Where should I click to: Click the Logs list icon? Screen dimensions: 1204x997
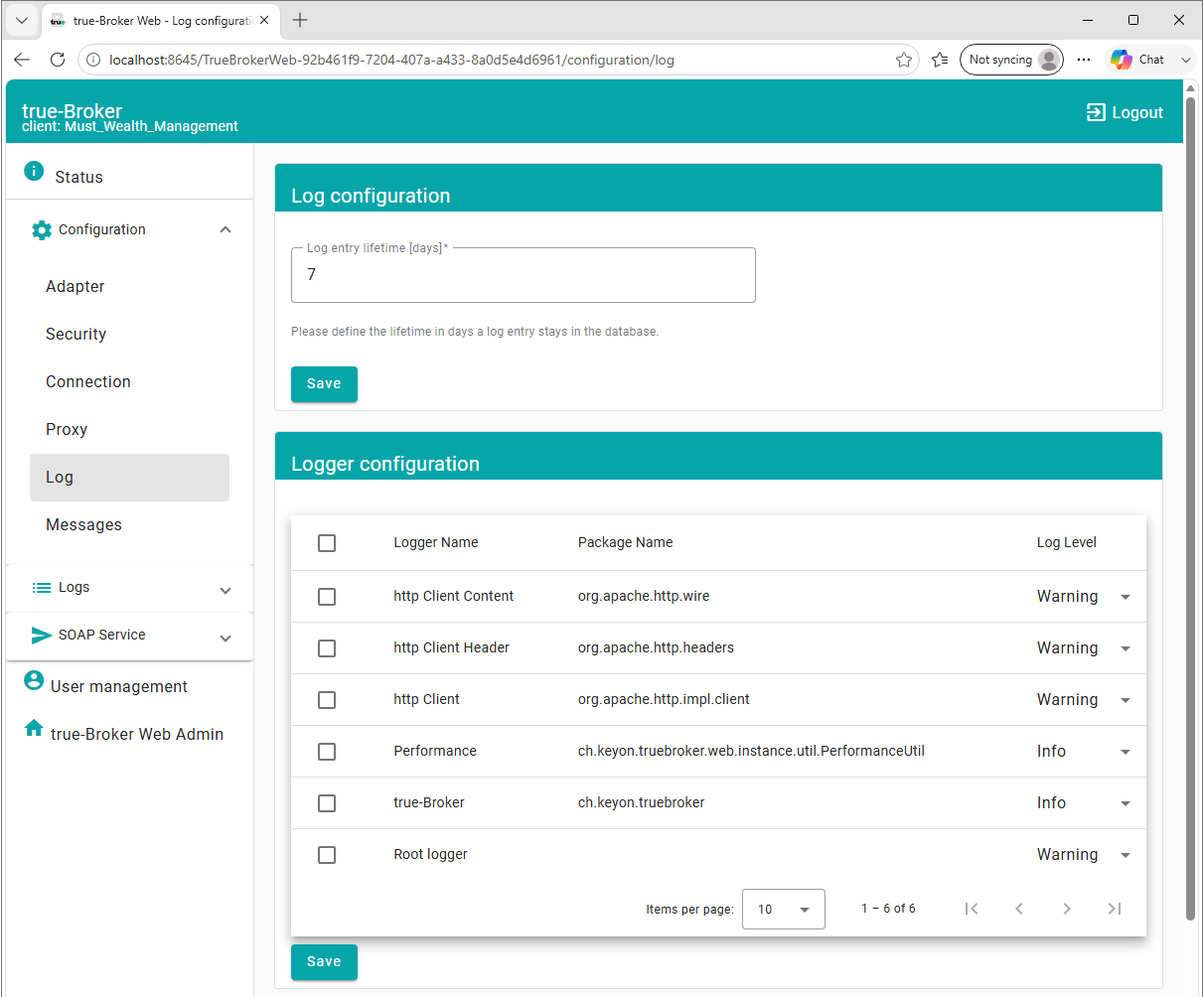tap(42, 588)
